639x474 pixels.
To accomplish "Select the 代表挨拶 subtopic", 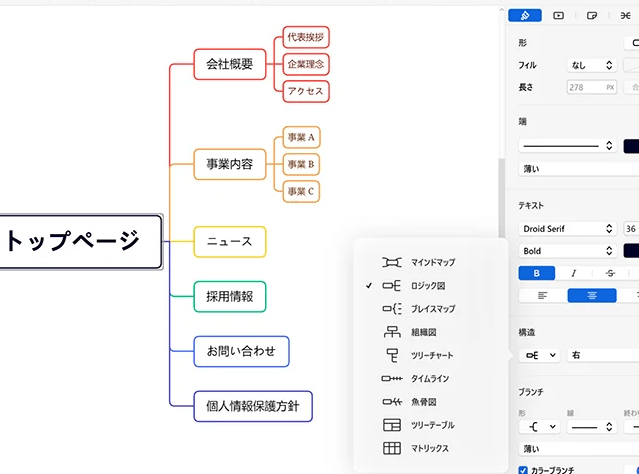I will (x=306, y=37).
